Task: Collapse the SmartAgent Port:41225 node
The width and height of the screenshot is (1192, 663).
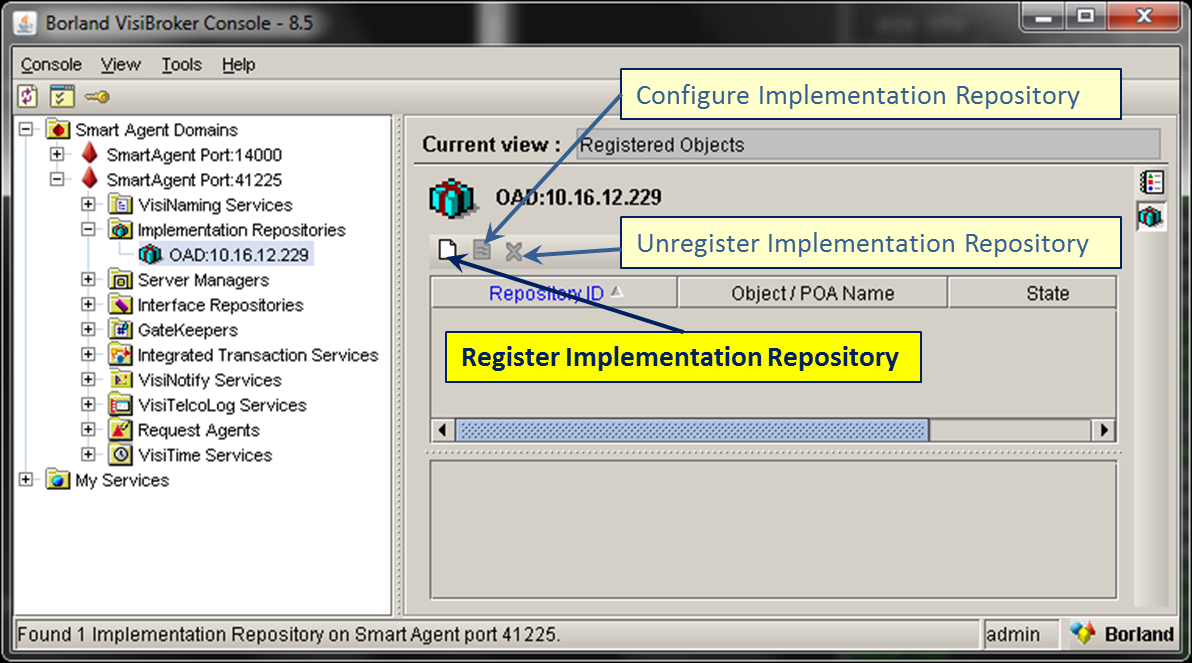Action: [x=57, y=179]
